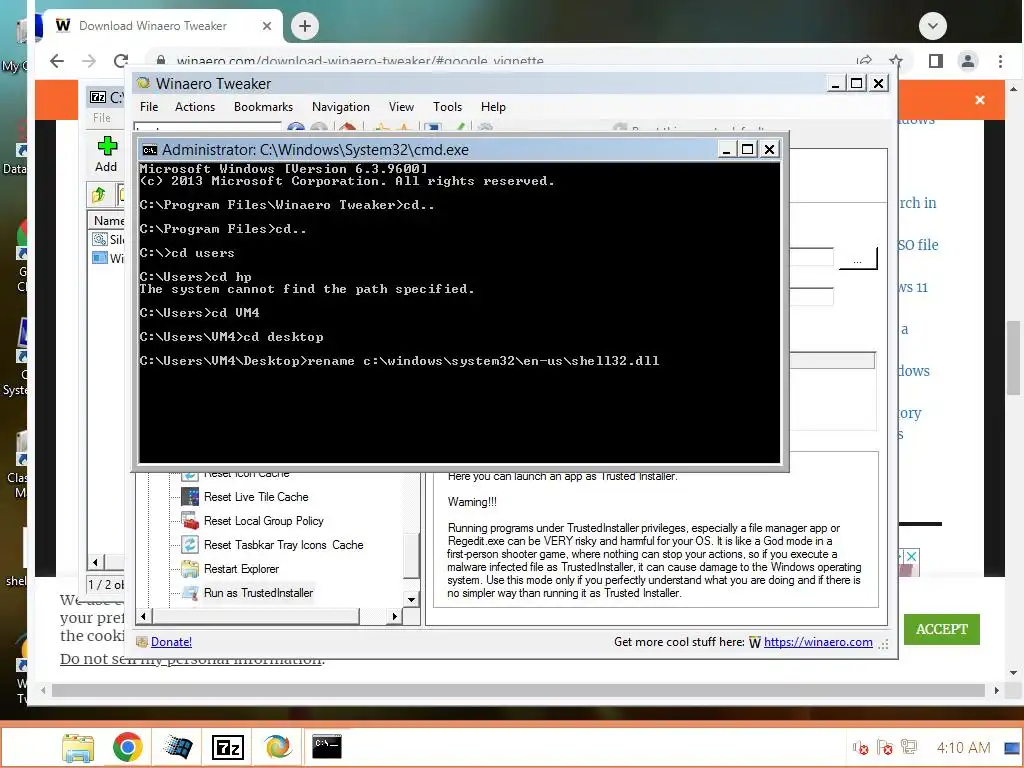
Task: Select Restart Explorer tree item
Action: (241, 569)
